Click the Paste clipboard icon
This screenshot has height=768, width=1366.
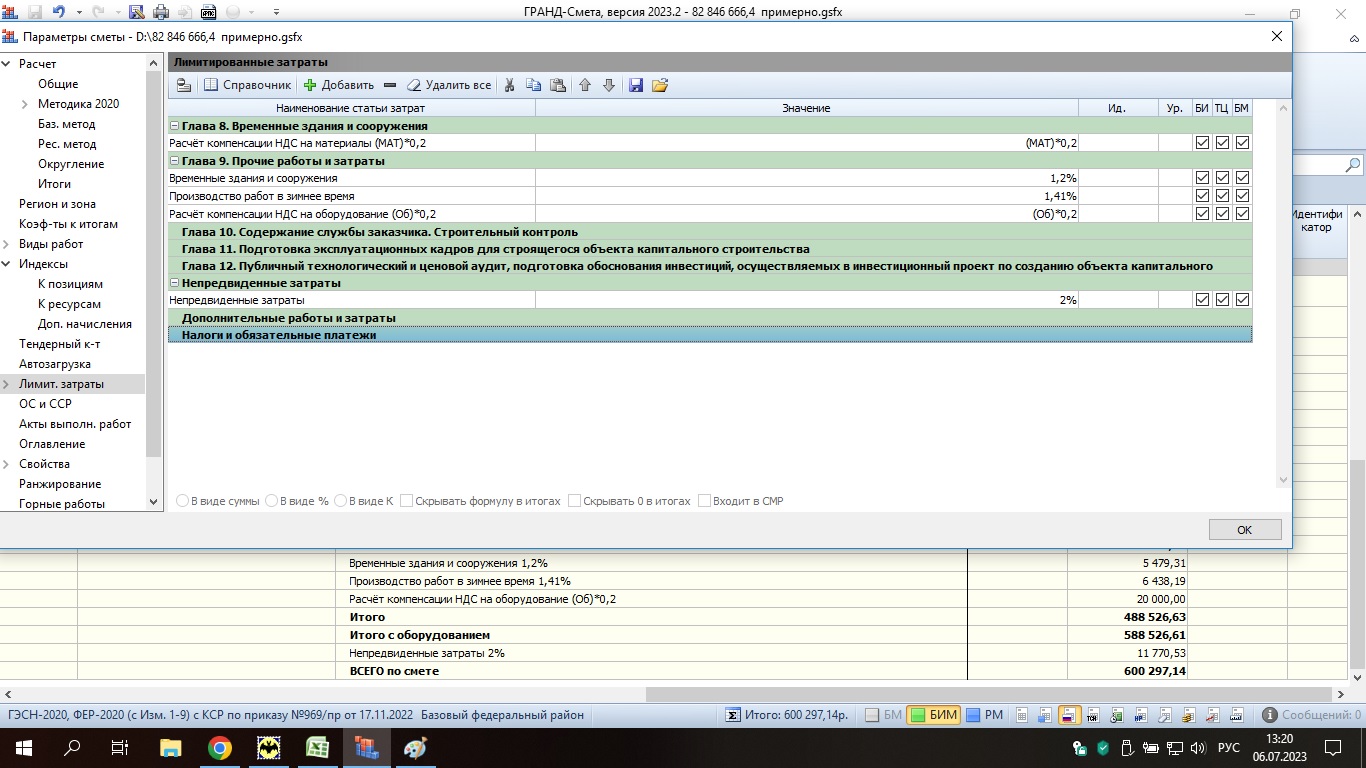pyautogui.click(x=558, y=85)
